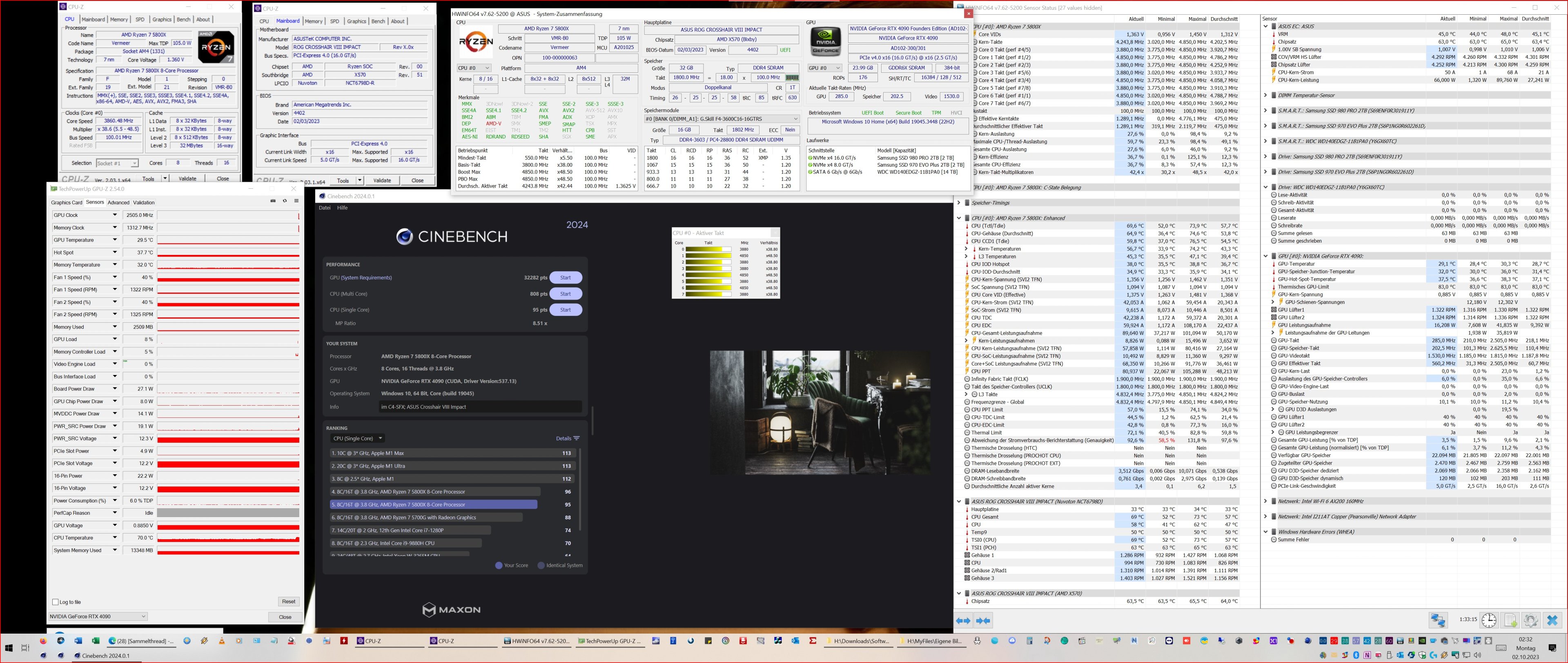Open the CPU (Single Core) ranking dropdown
The image size is (1568, 663).
click(x=357, y=438)
